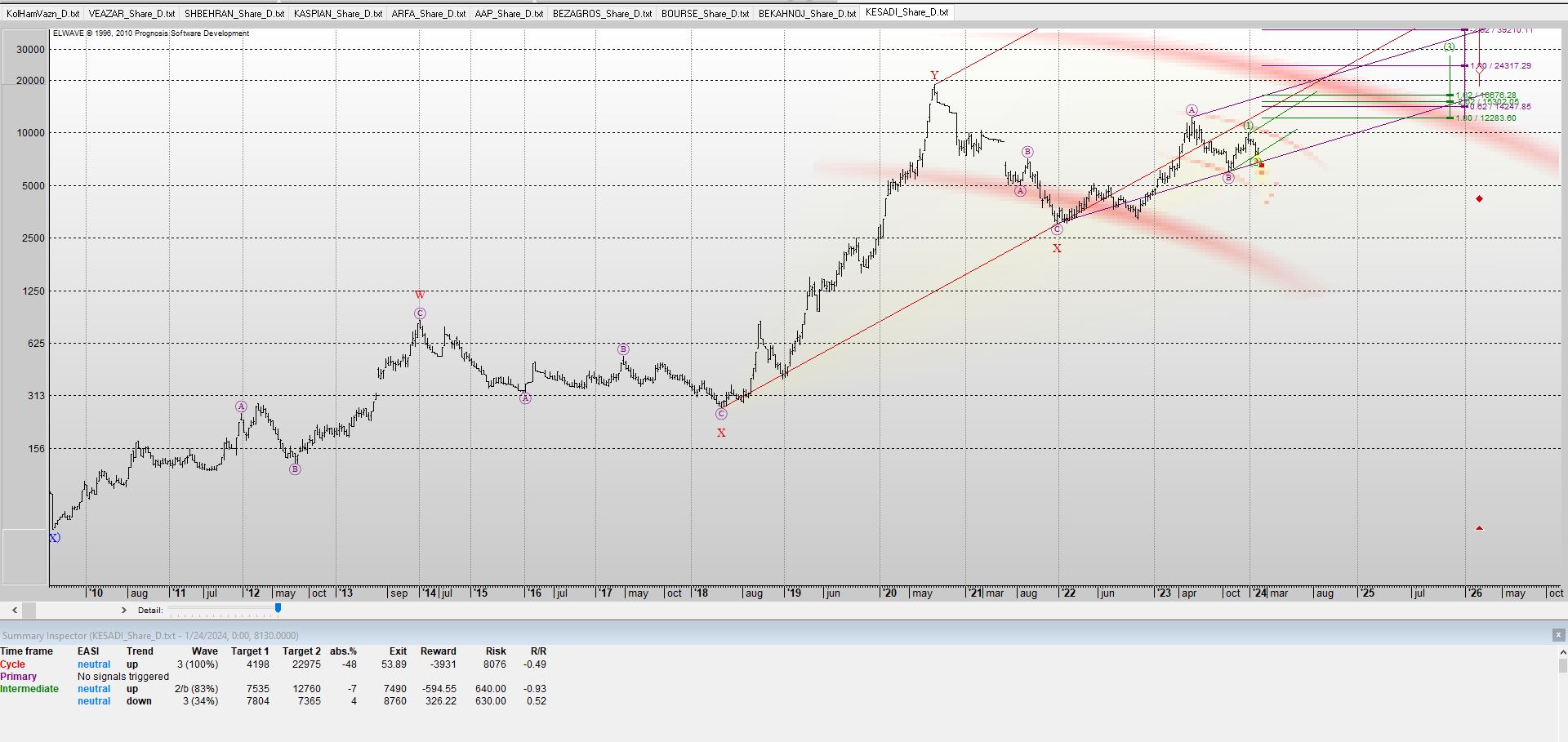Viewport: 1568px width, 742px height.
Task: Click the small red triangle marker
Action: click(1479, 528)
